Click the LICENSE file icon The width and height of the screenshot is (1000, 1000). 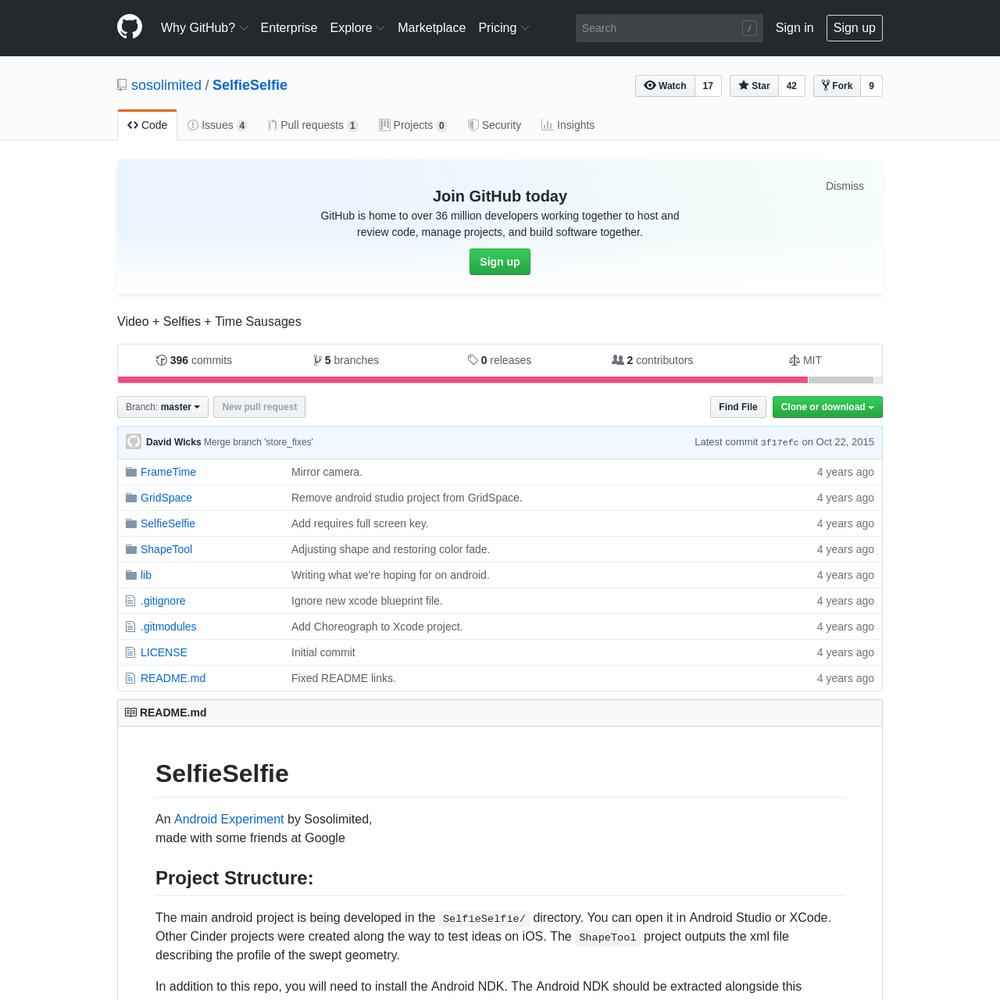[131, 652]
